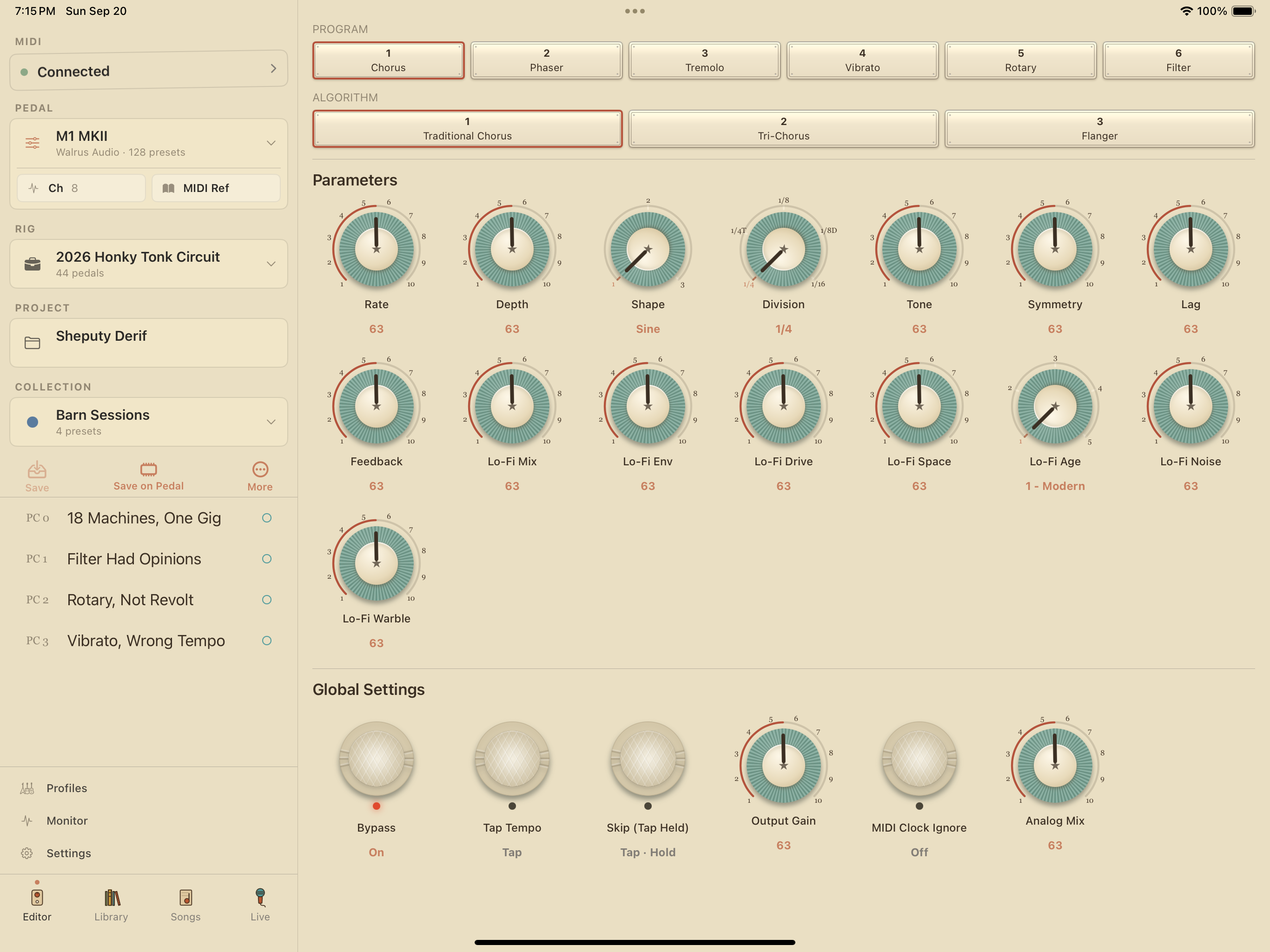Tap the Skip (Tap Held) footswitch
Viewport: 1270px width, 952px height.
tap(648, 758)
